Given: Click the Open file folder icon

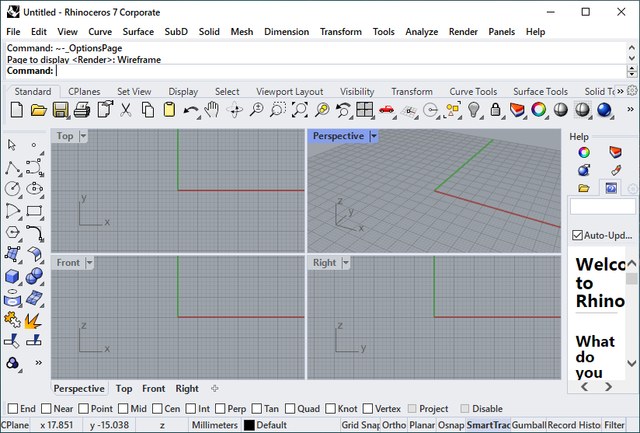Looking at the screenshot, I should click(x=38, y=110).
